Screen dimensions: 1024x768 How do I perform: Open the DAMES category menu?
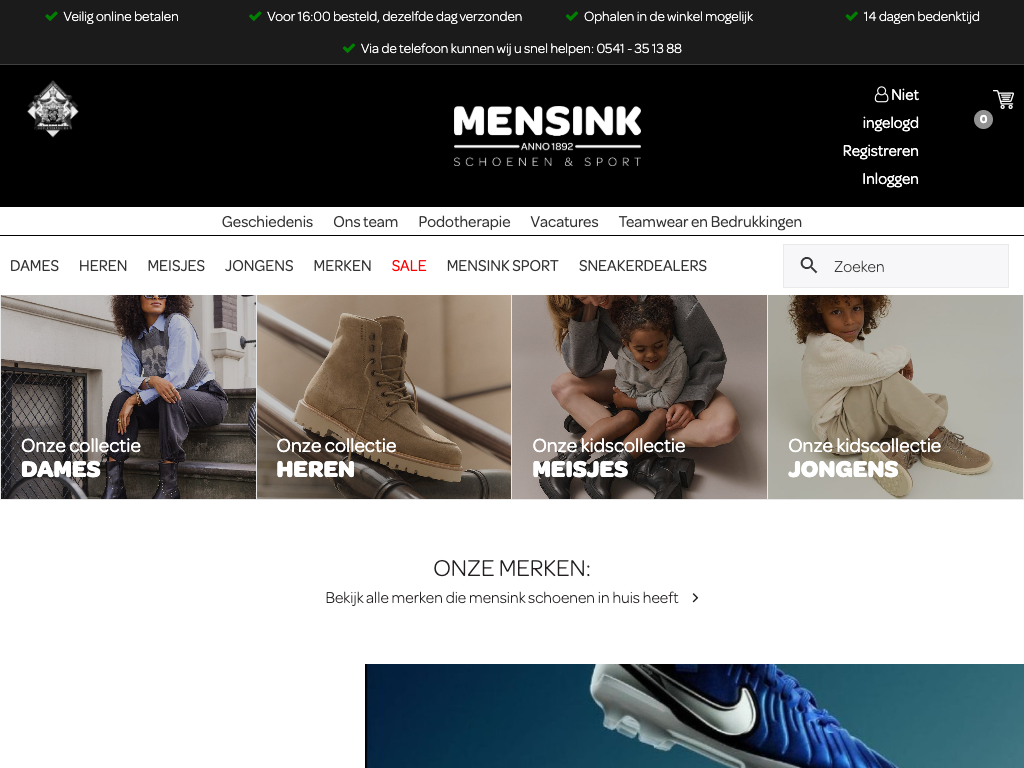pos(35,266)
